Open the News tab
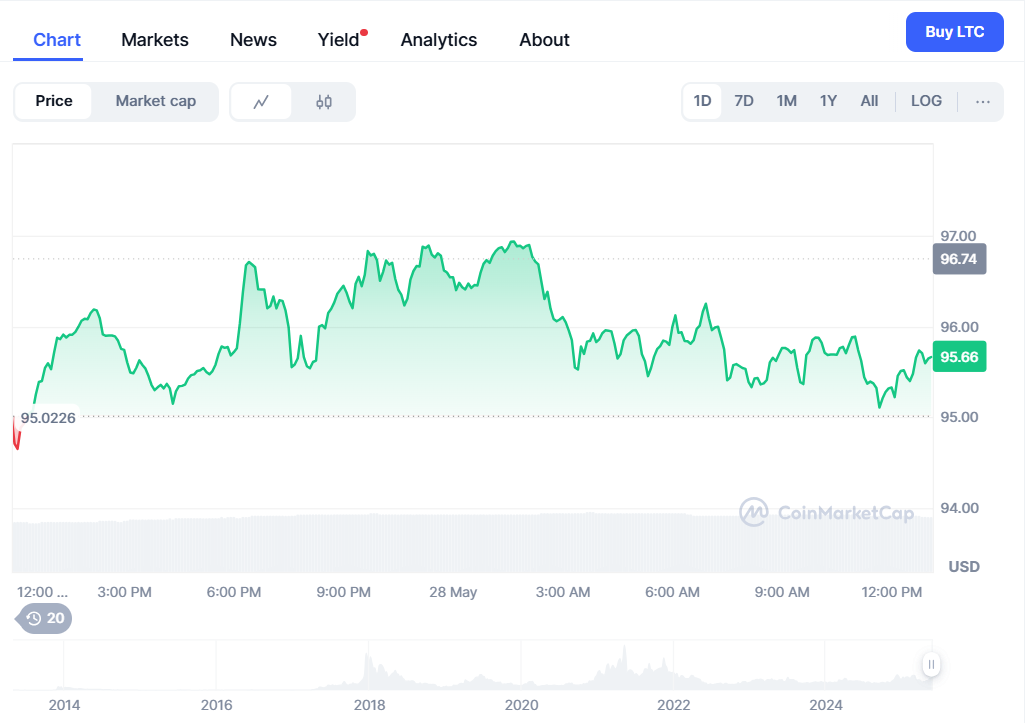The image size is (1025, 723). pyautogui.click(x=253, y=40)
